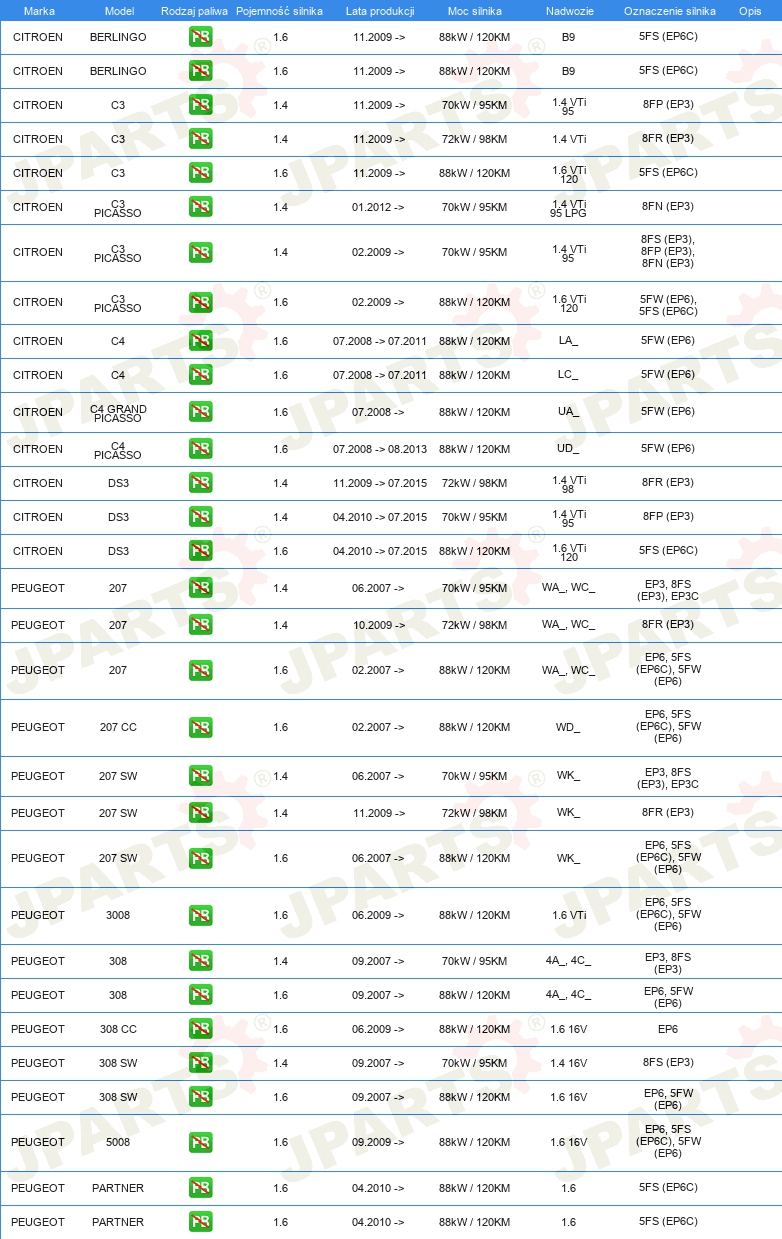Click fuel icon in 308 SW 1.4 16V row
Screen dimensions: 782x1239
tap(200, 1063)
